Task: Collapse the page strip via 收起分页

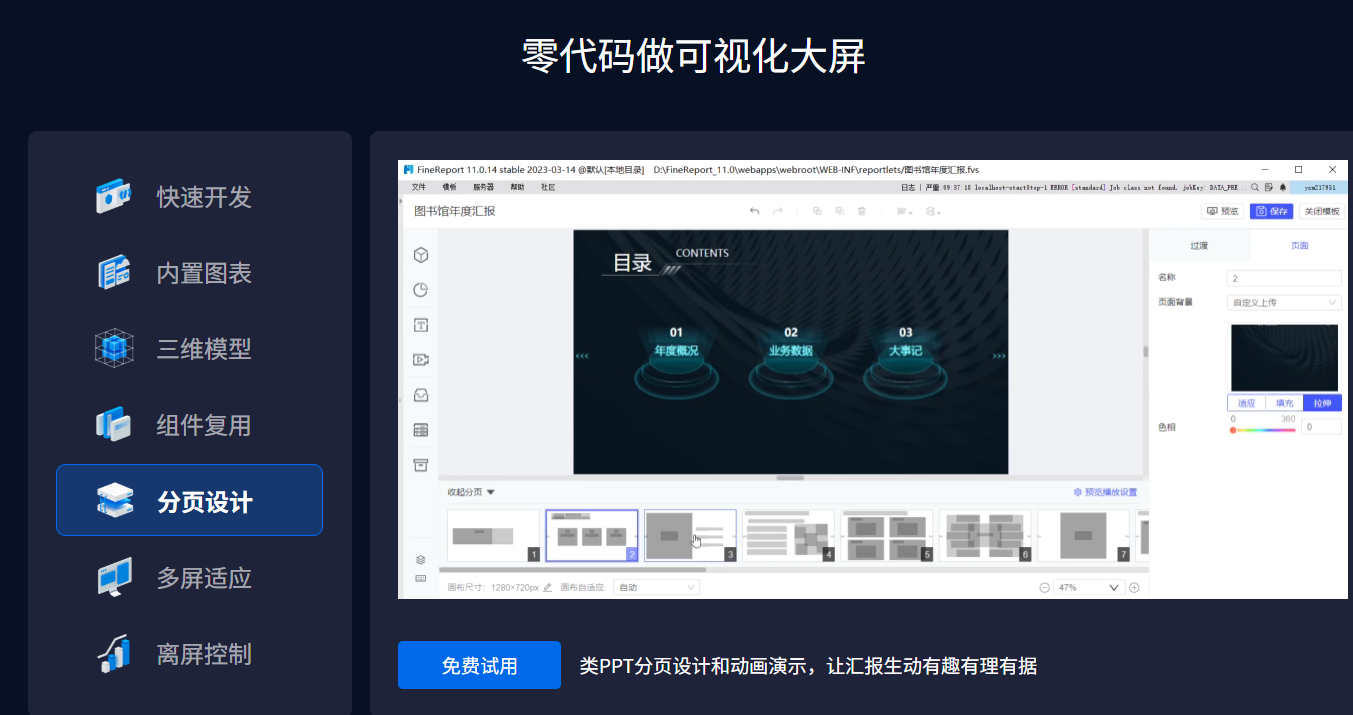Action: click(x=471, y=492)
